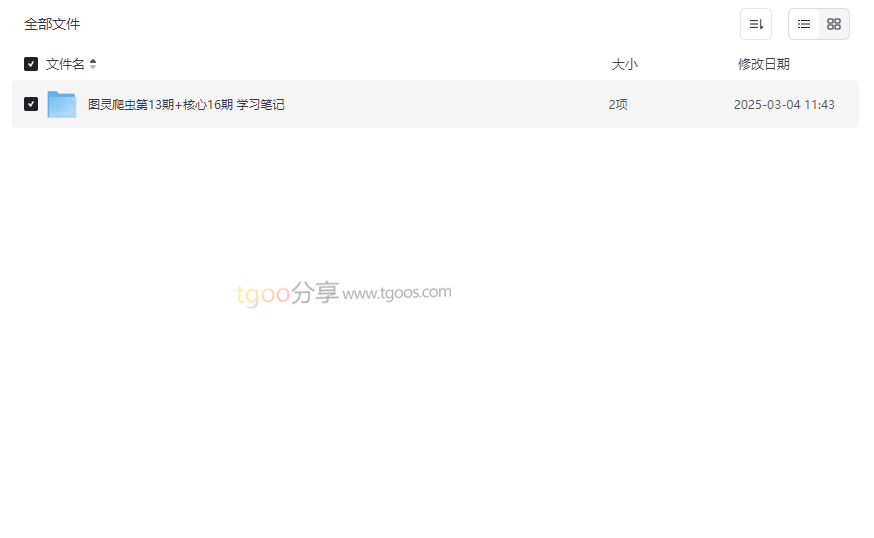Click the blue folder icon
874x538 pixels.
point(62,104)
